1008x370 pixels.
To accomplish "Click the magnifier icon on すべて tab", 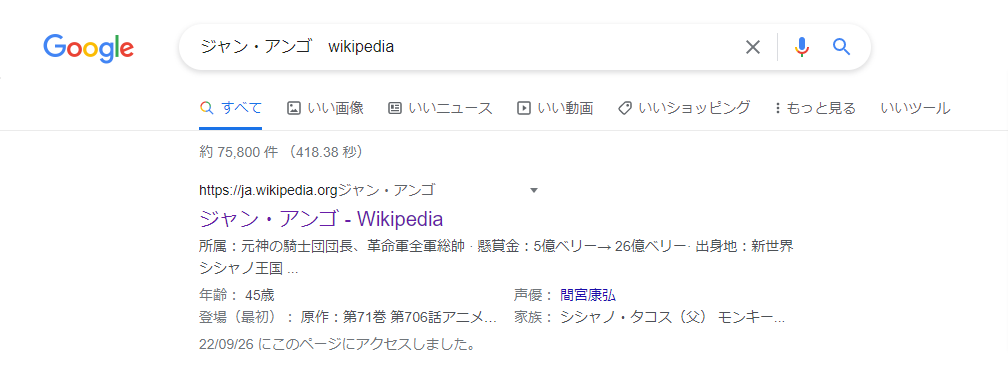I will pos(206,108).
